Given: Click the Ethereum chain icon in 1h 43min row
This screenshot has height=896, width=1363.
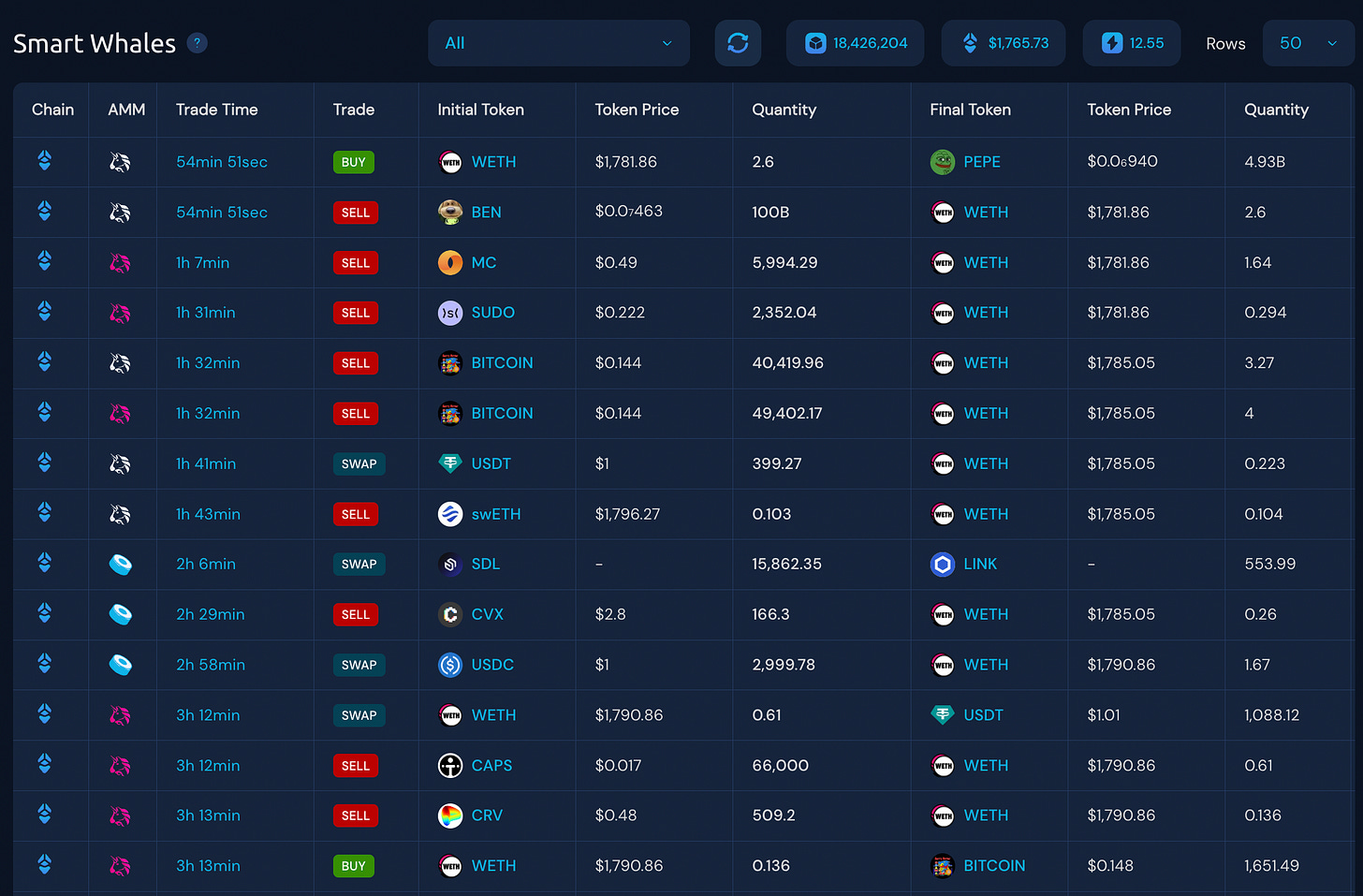Looking at the screenshot, I should pyautogui.click(x=44, y=513).
